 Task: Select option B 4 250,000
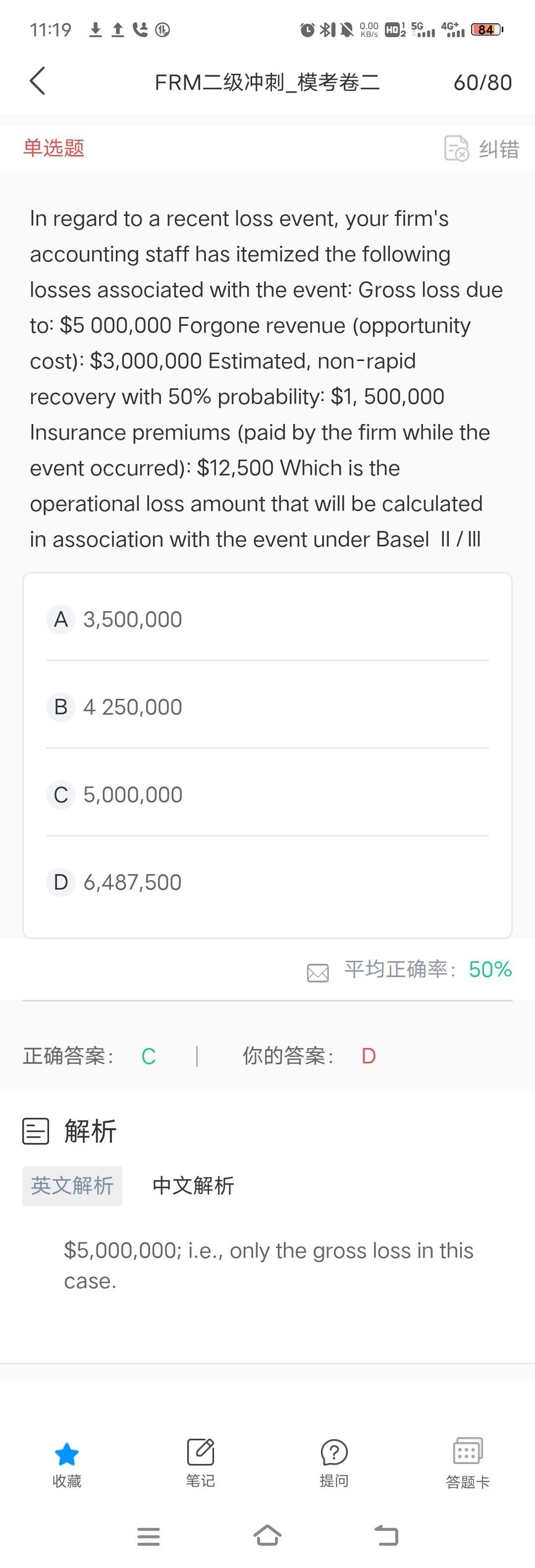pos(133,707)
